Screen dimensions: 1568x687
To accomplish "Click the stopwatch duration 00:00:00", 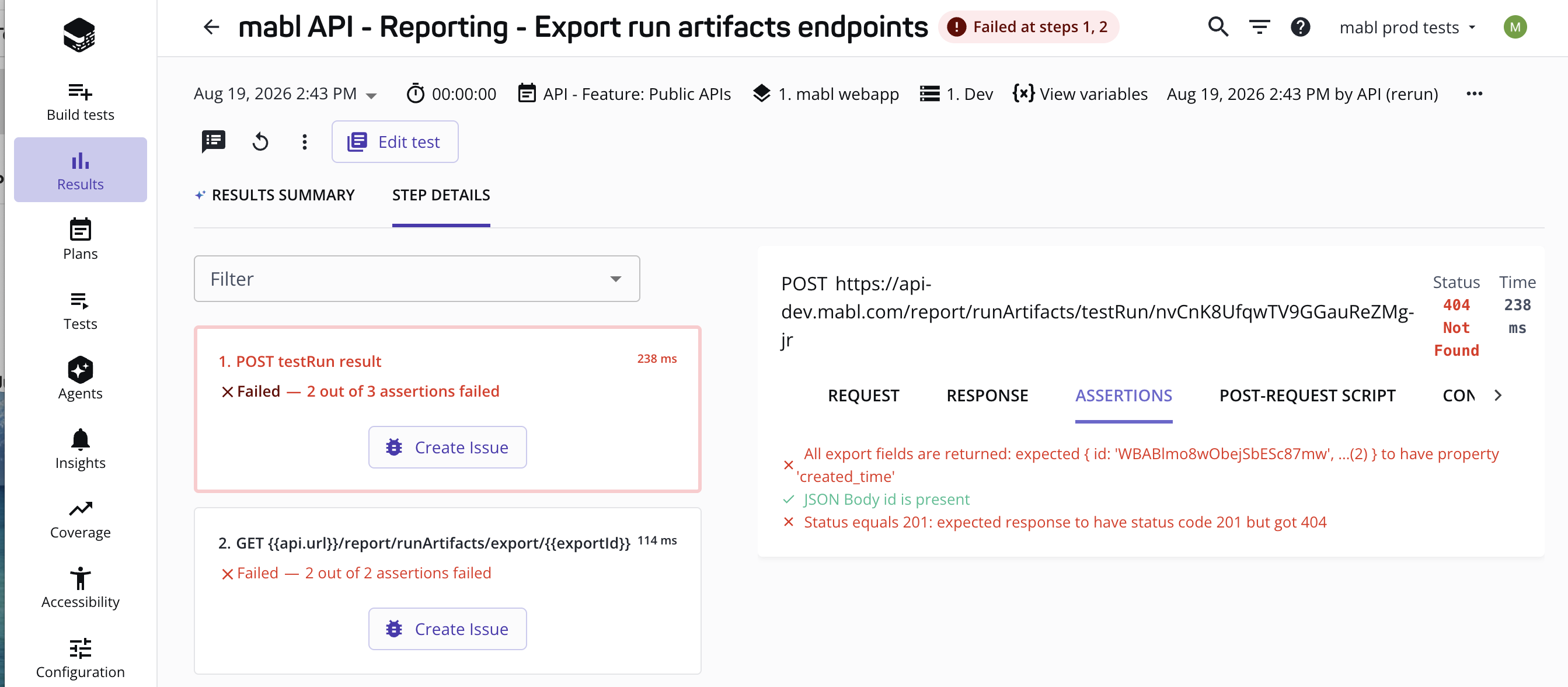I will [452, 94].
